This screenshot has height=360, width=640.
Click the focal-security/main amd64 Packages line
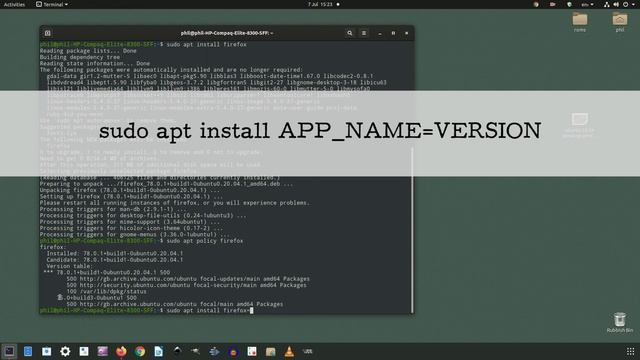coord(187,285)
